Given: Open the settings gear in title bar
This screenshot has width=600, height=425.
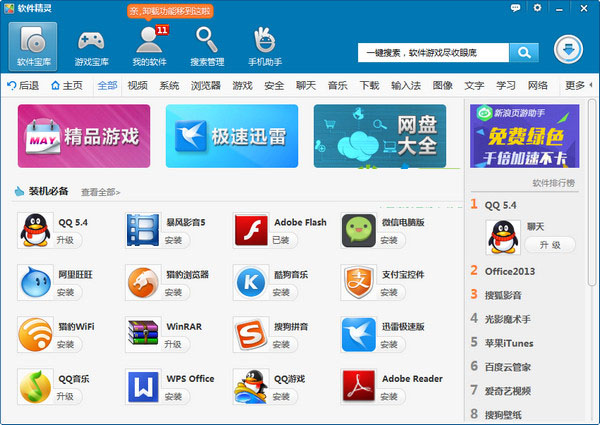Looking at the screenshot, I should 537,8.
